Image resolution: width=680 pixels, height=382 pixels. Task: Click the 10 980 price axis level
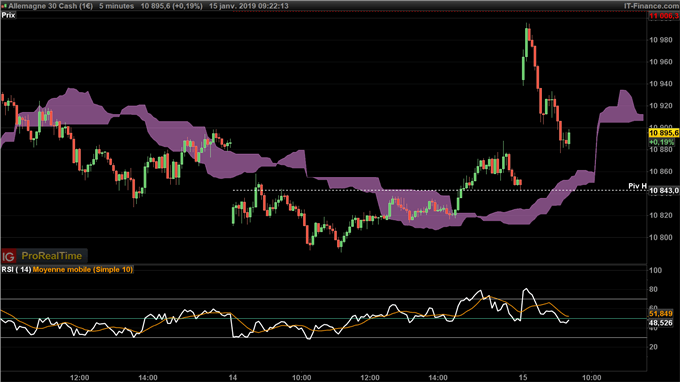point(661,40)
